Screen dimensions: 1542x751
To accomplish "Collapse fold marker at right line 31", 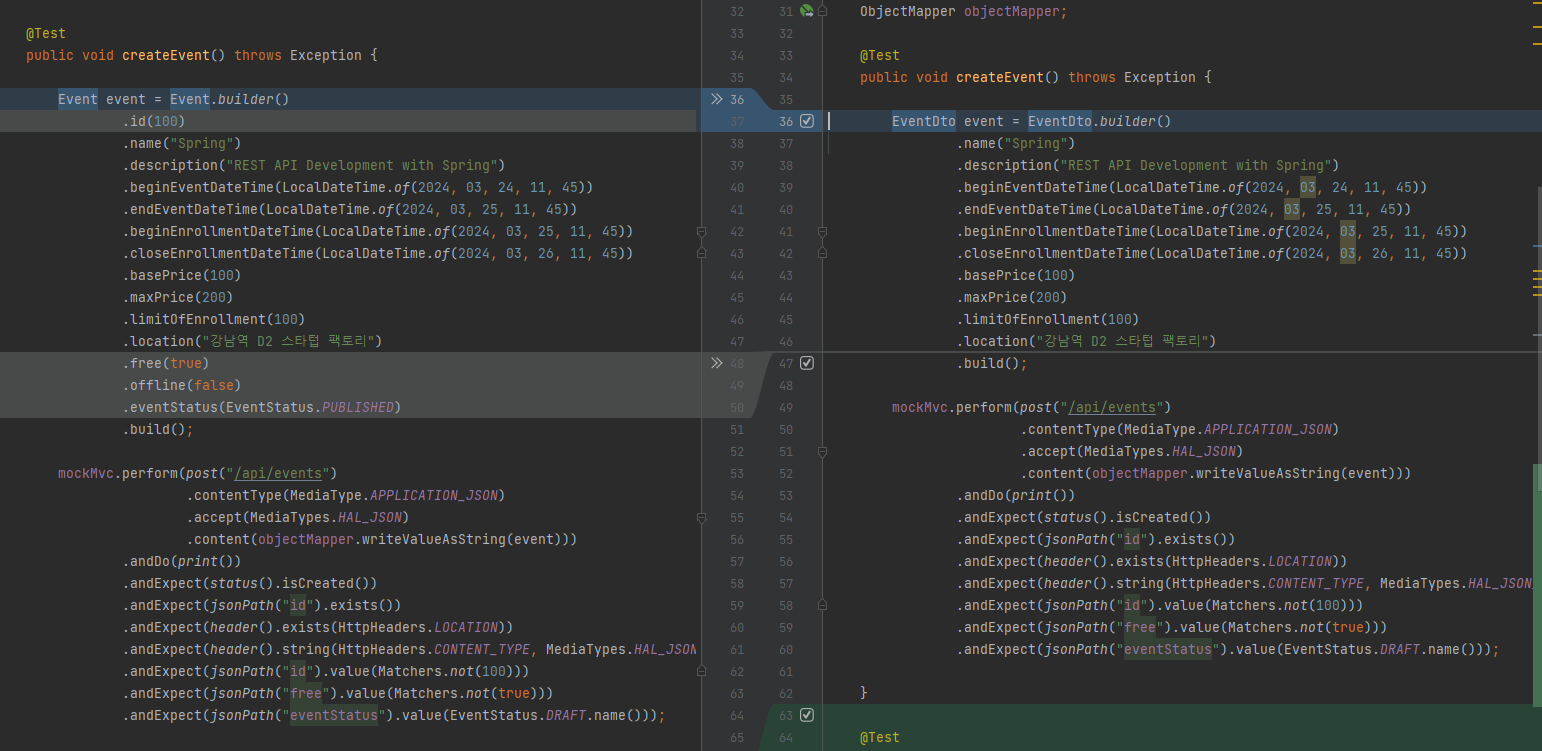I will coord(822,11).
